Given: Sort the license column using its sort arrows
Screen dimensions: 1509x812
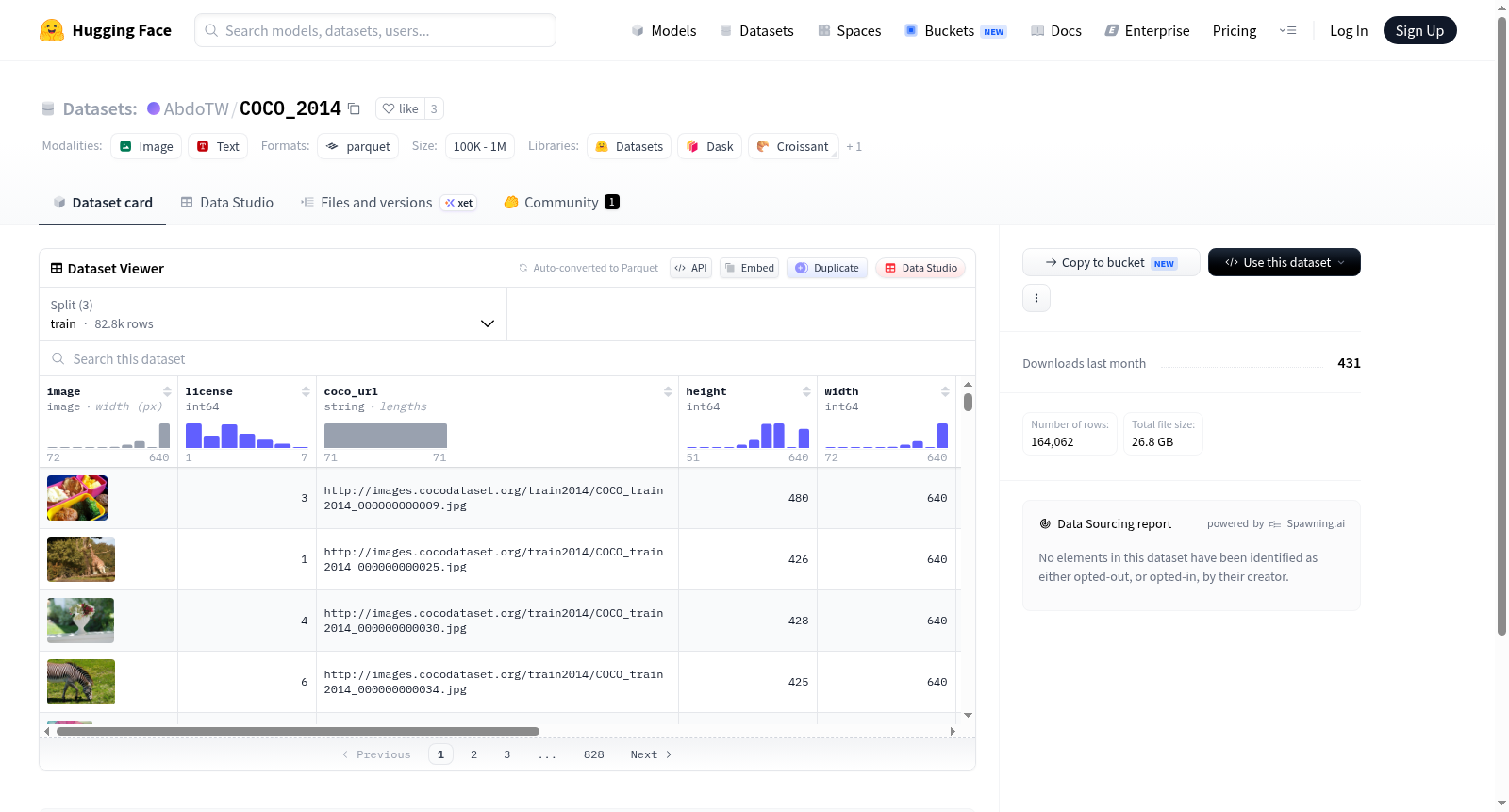Looking at the screenshot, I should [x=306, y=391].
